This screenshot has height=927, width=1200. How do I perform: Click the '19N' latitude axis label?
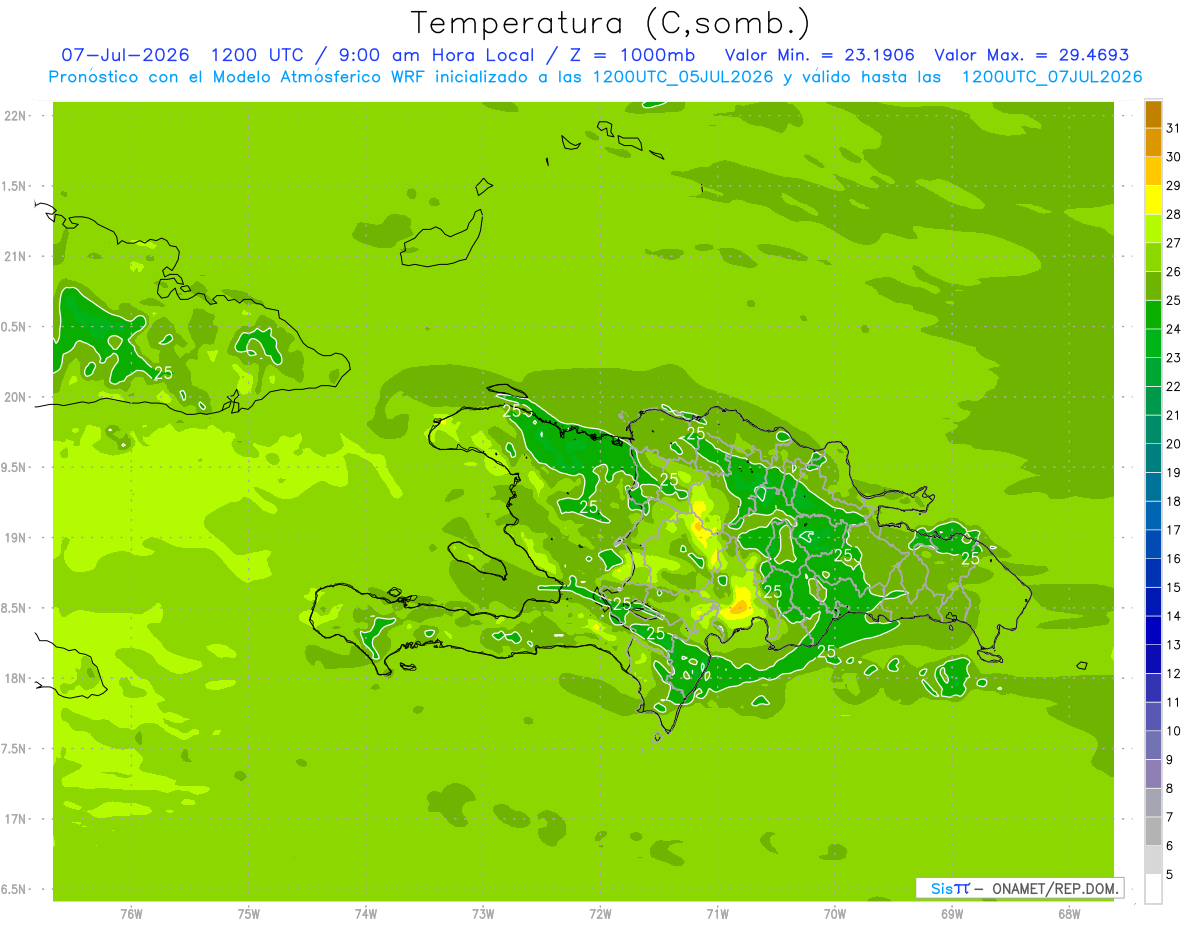14,537
